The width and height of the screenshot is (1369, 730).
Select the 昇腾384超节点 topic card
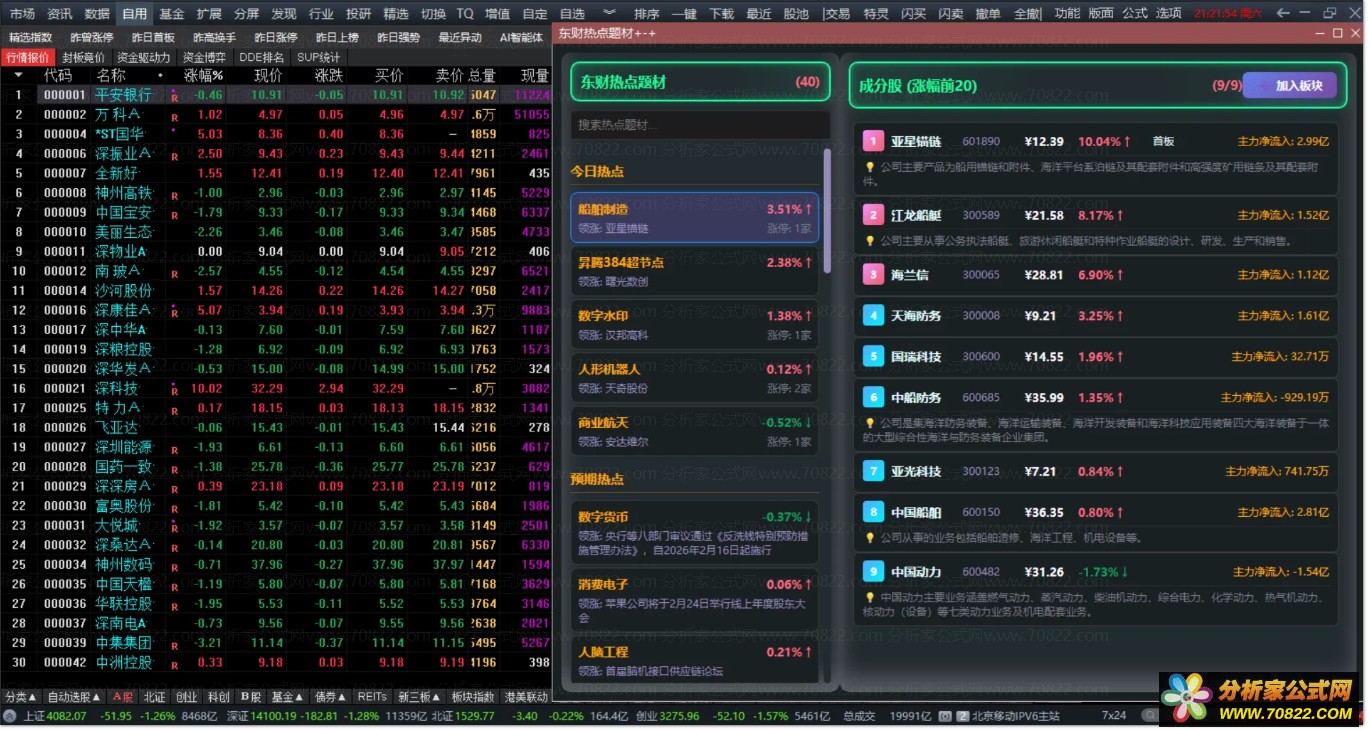tap(695, 271)
